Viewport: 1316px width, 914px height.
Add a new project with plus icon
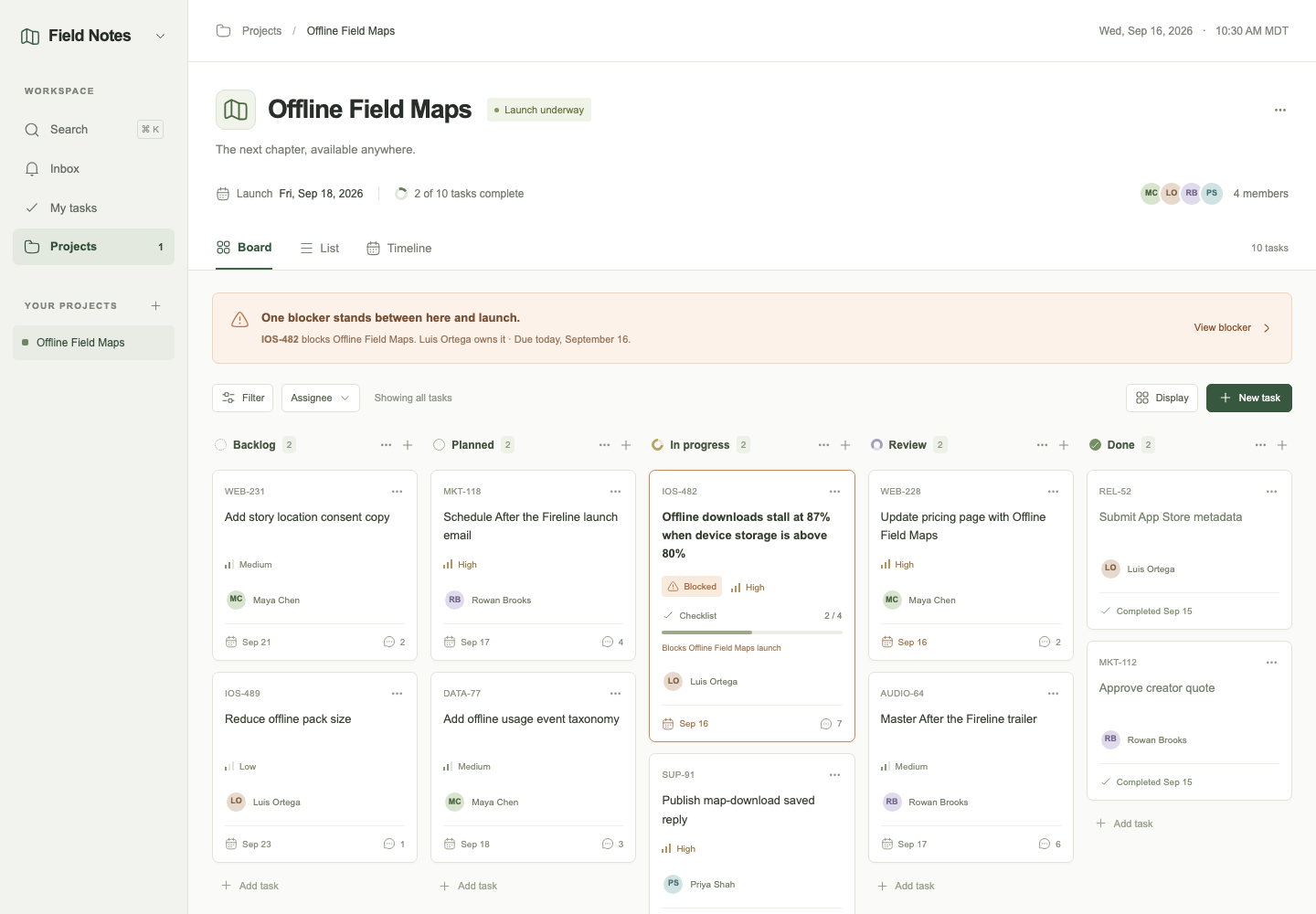pyautogui.click(x=155, y=306)
